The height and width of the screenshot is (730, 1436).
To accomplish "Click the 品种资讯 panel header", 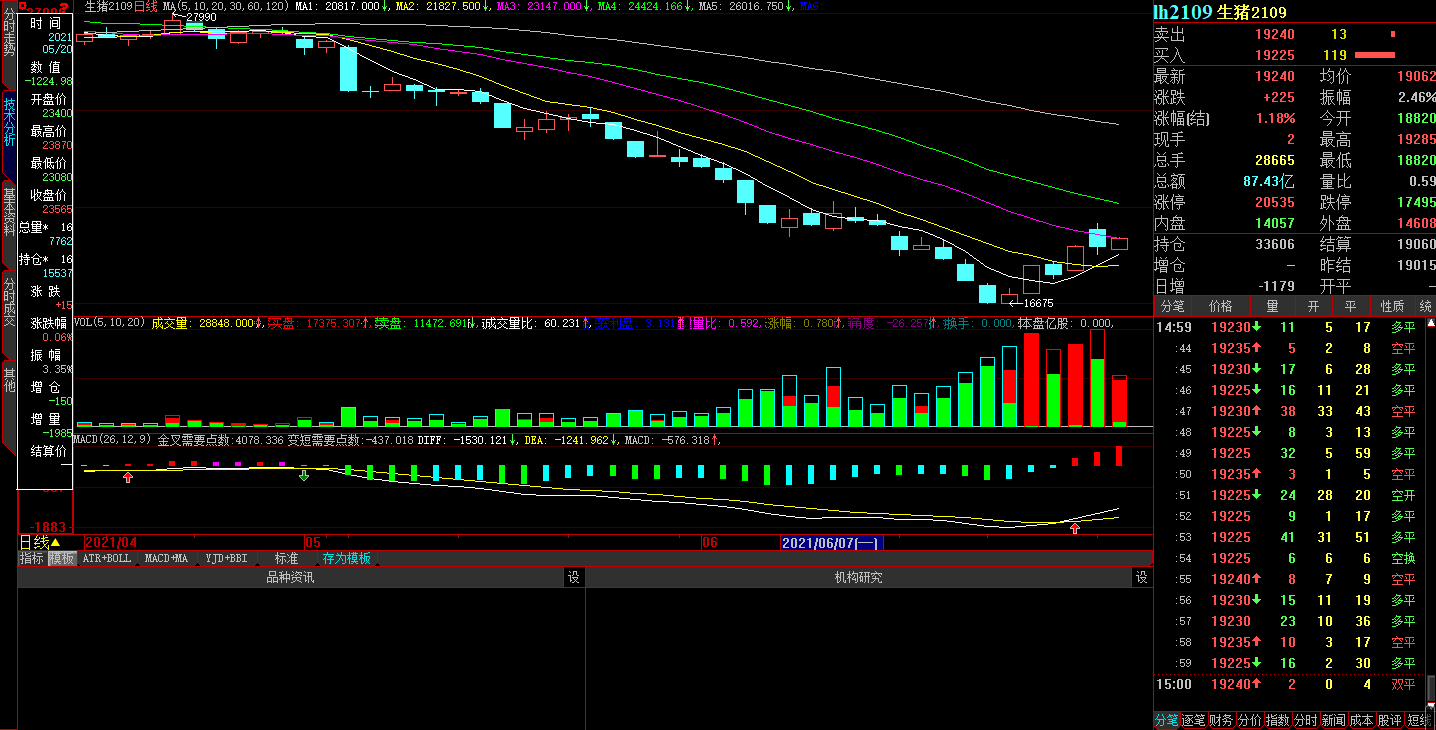I will point(290,577).
